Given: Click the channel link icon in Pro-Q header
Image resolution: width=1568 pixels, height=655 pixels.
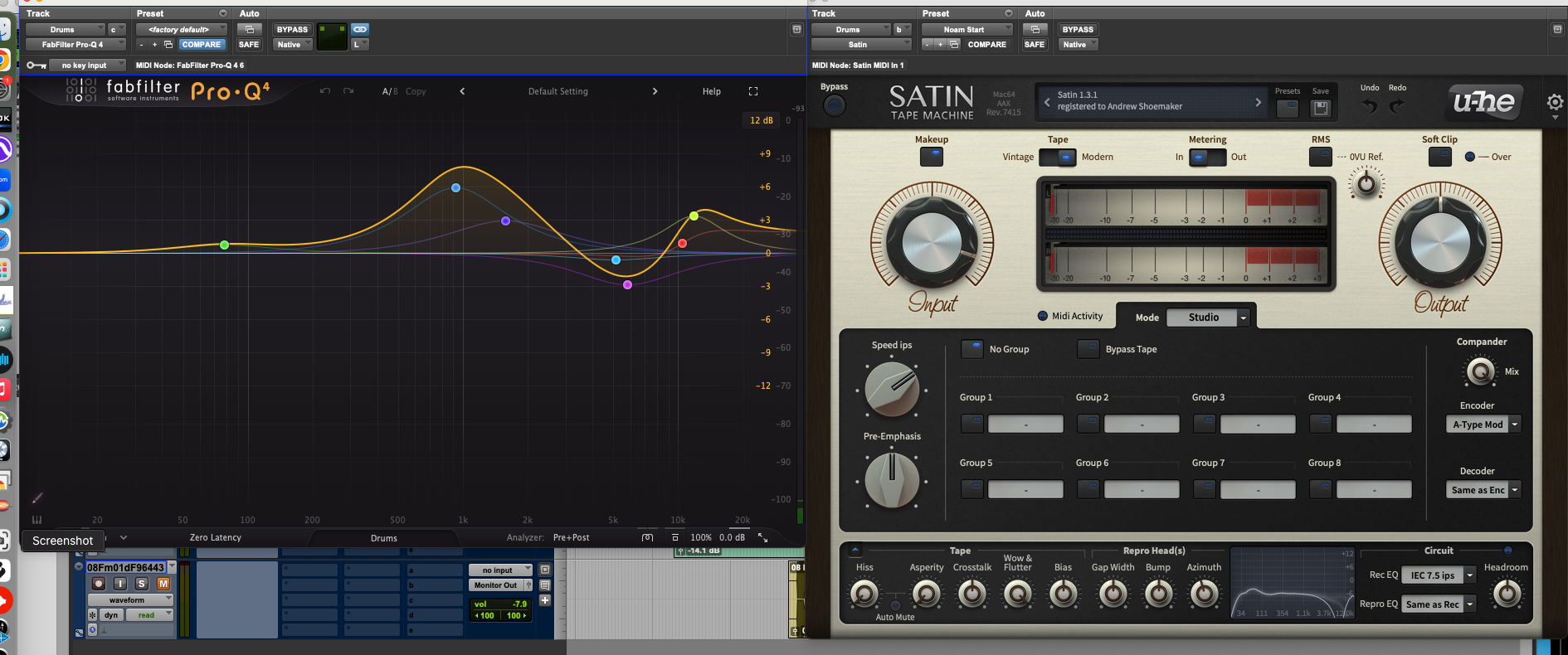Looking at the screenshot, I should point(360,29).
